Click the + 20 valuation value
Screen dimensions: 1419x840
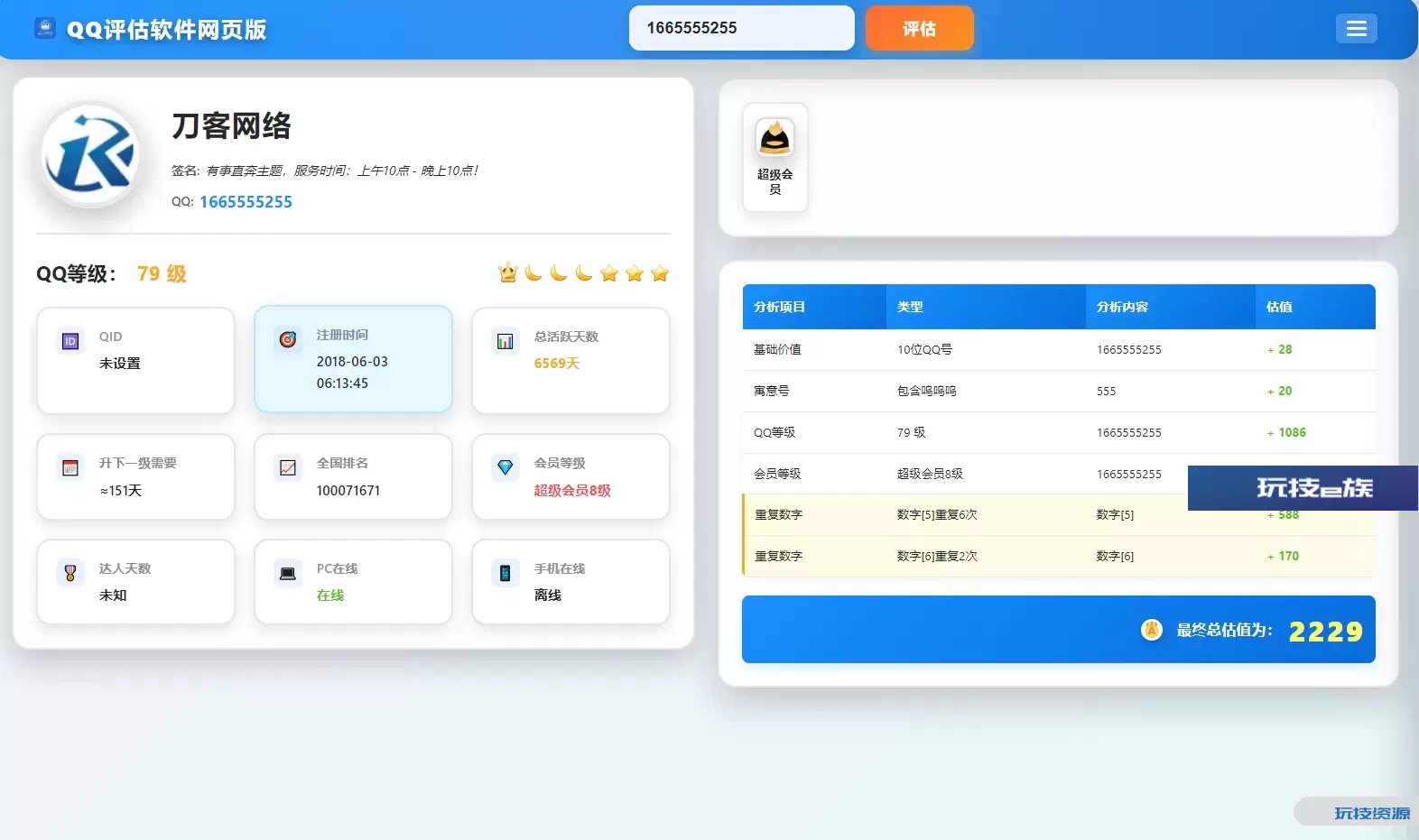[x=1279, y=391]
